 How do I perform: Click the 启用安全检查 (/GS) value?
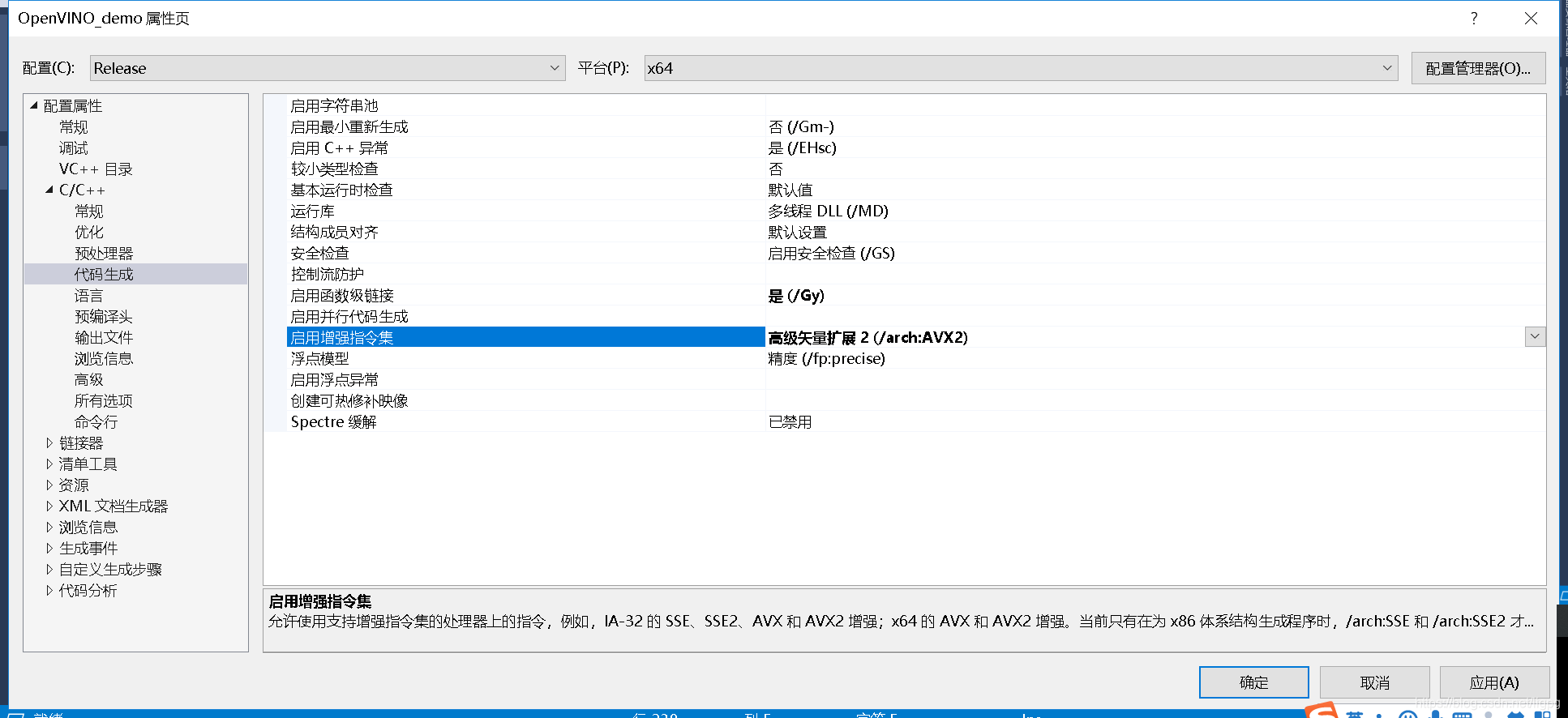(x=832, y=253)
